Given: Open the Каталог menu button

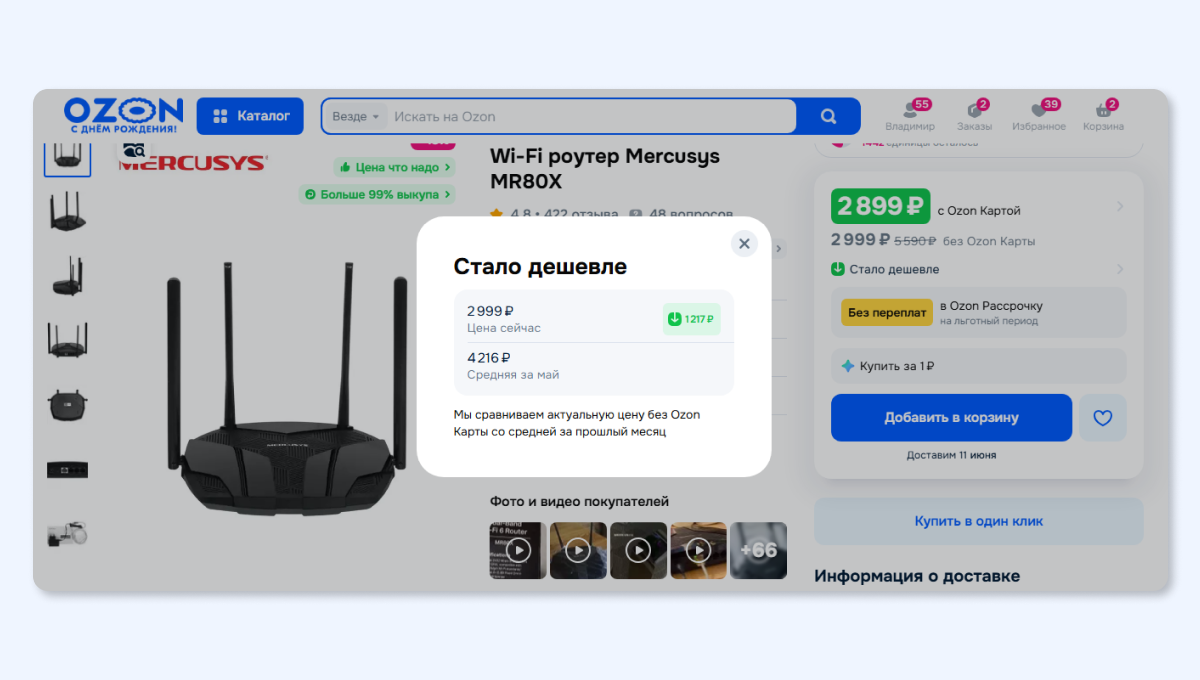Looking at the screenshot, I should (250, 116).
